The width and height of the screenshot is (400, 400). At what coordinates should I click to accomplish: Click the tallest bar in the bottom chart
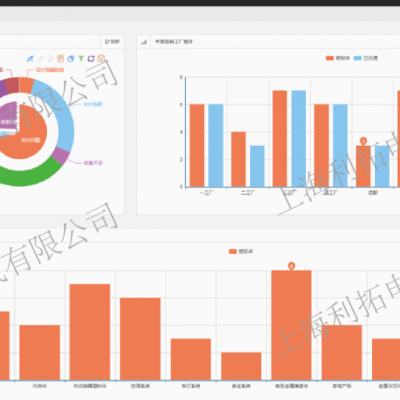[x=291, y=325]
